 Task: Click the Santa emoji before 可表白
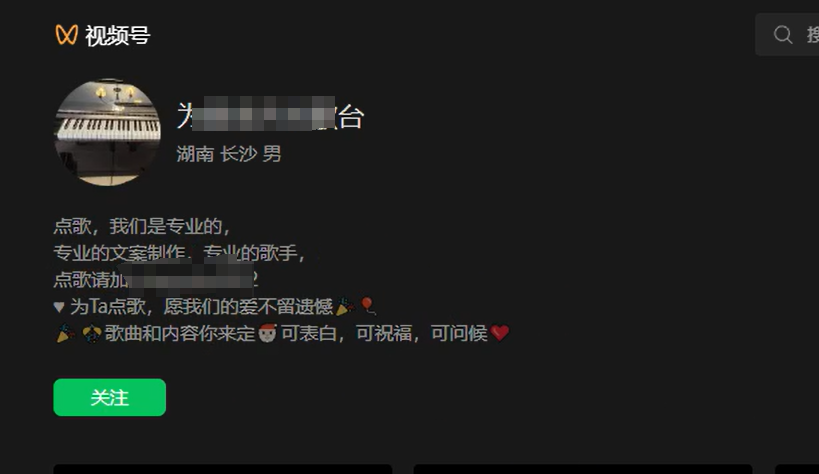(x=267, y=333)
